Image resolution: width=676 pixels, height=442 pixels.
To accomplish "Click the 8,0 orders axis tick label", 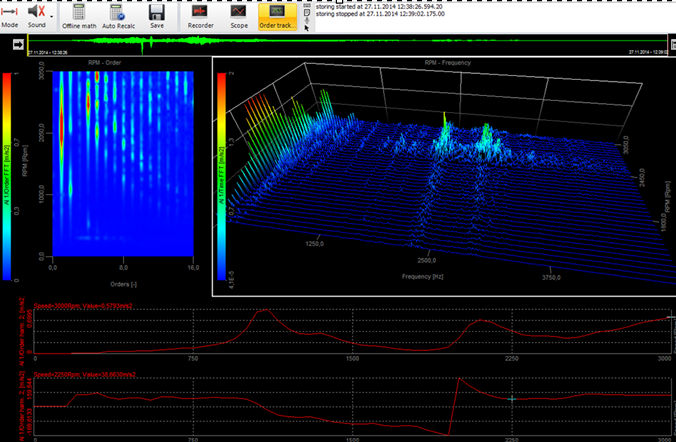I will pos(123,268).
